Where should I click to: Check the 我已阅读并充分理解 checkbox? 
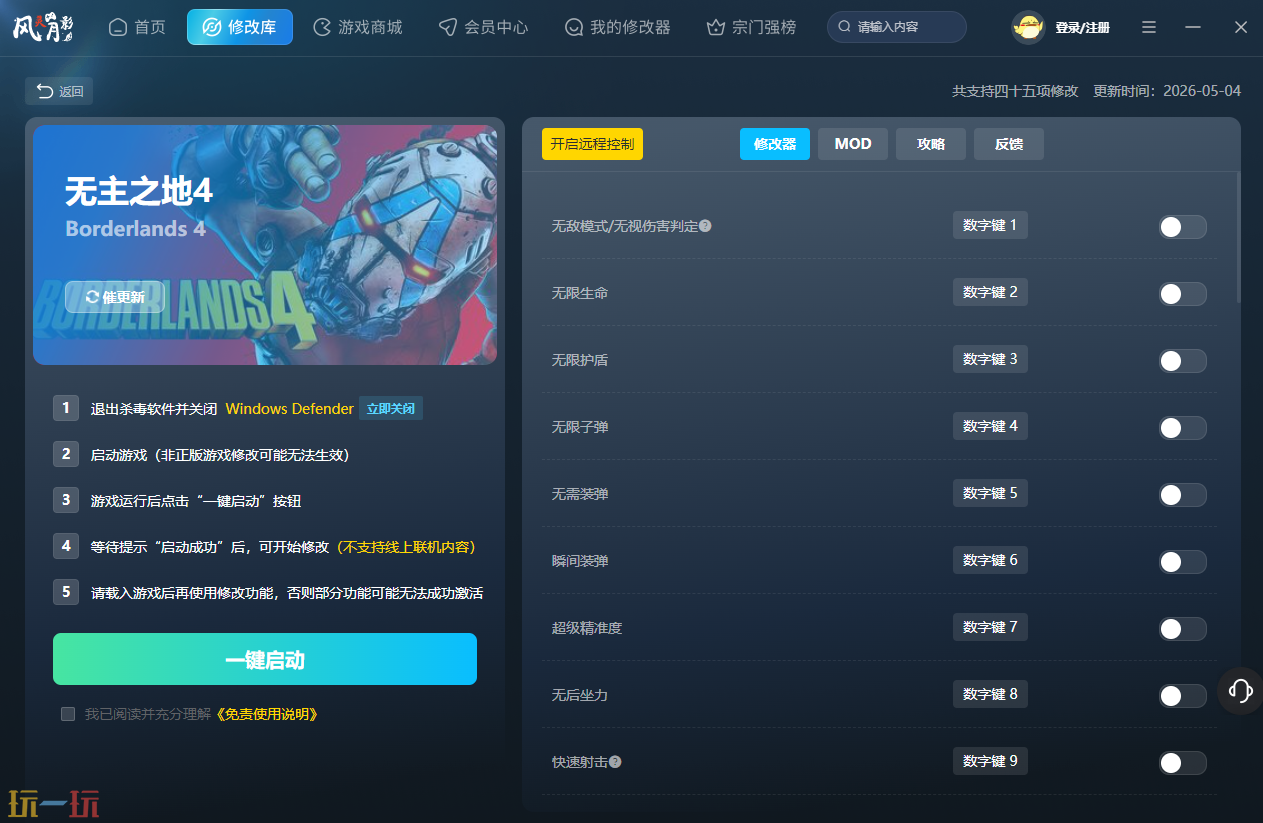[68, 714]
